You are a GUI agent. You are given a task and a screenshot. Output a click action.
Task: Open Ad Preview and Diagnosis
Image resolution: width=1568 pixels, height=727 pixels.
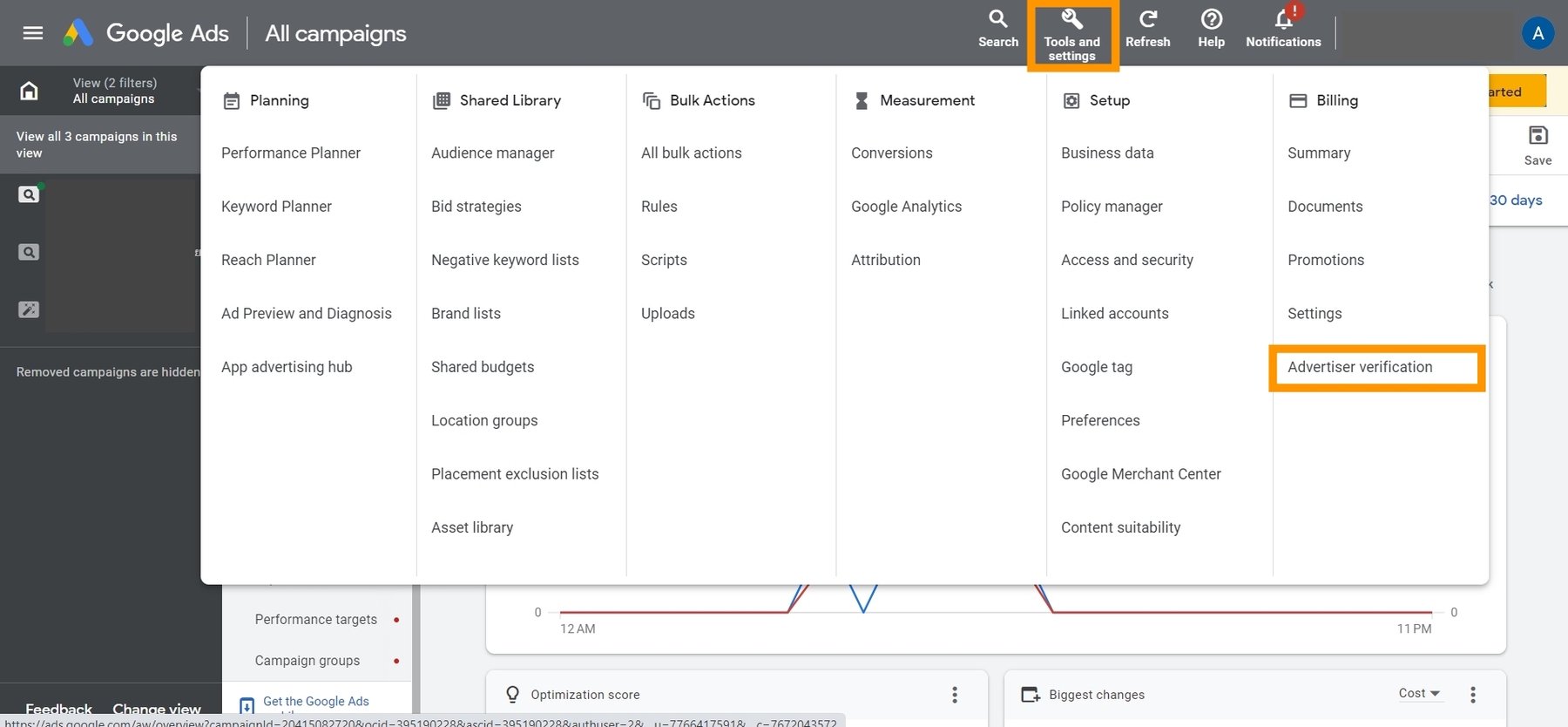307,314
